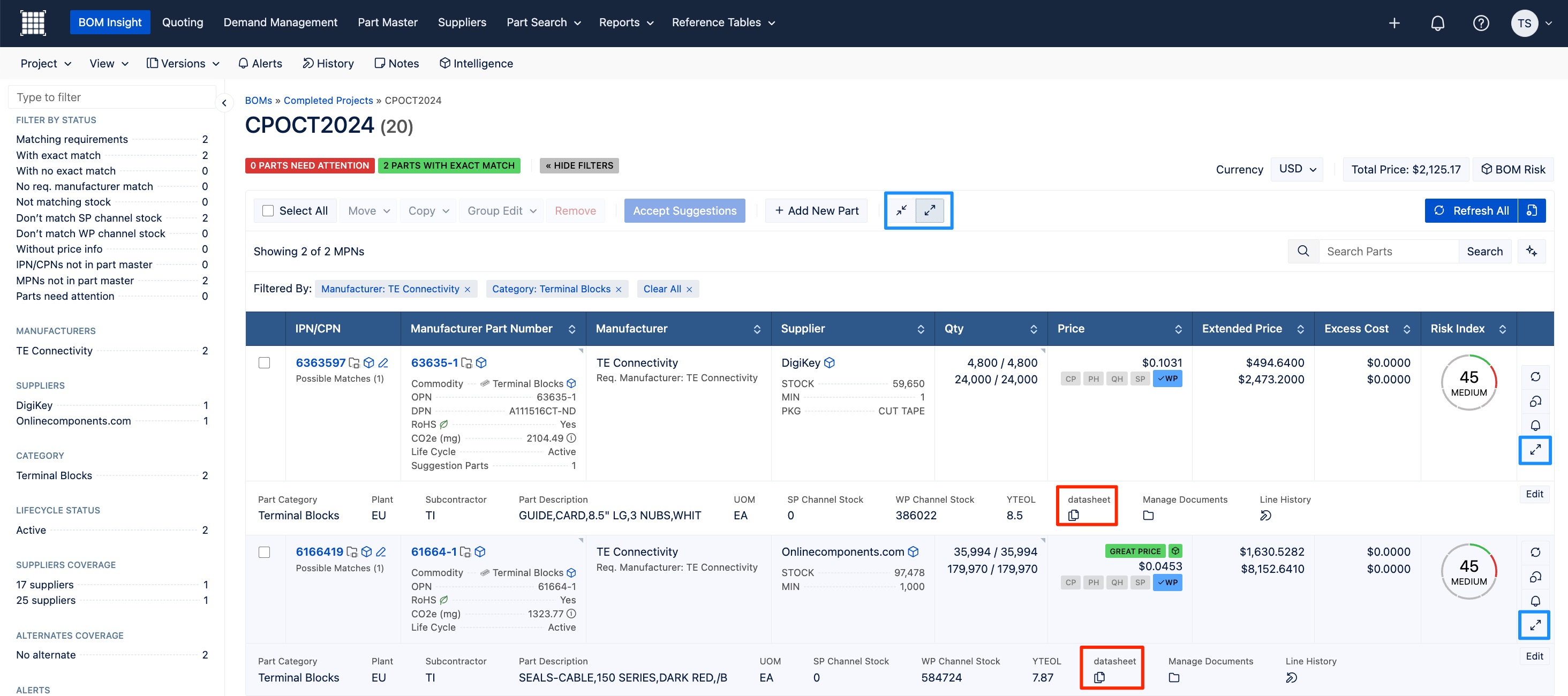Screen dimensions: 1568x696
Task: Check the Select All checkbox
Action: pos(268,210)
